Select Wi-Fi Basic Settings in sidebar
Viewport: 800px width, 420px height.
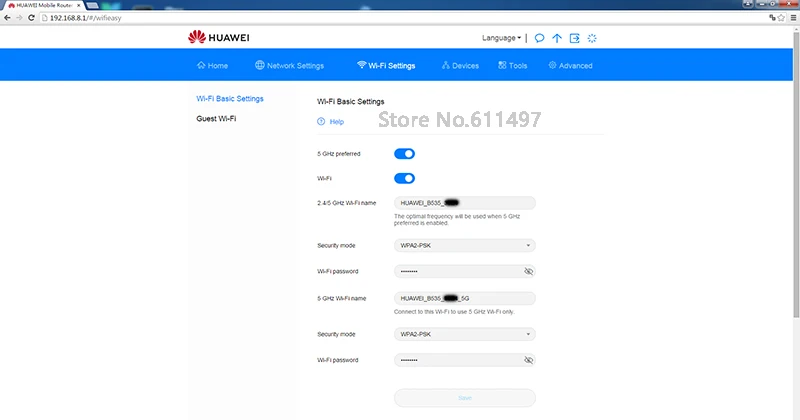pyautogui.click(x=230, y=98)
